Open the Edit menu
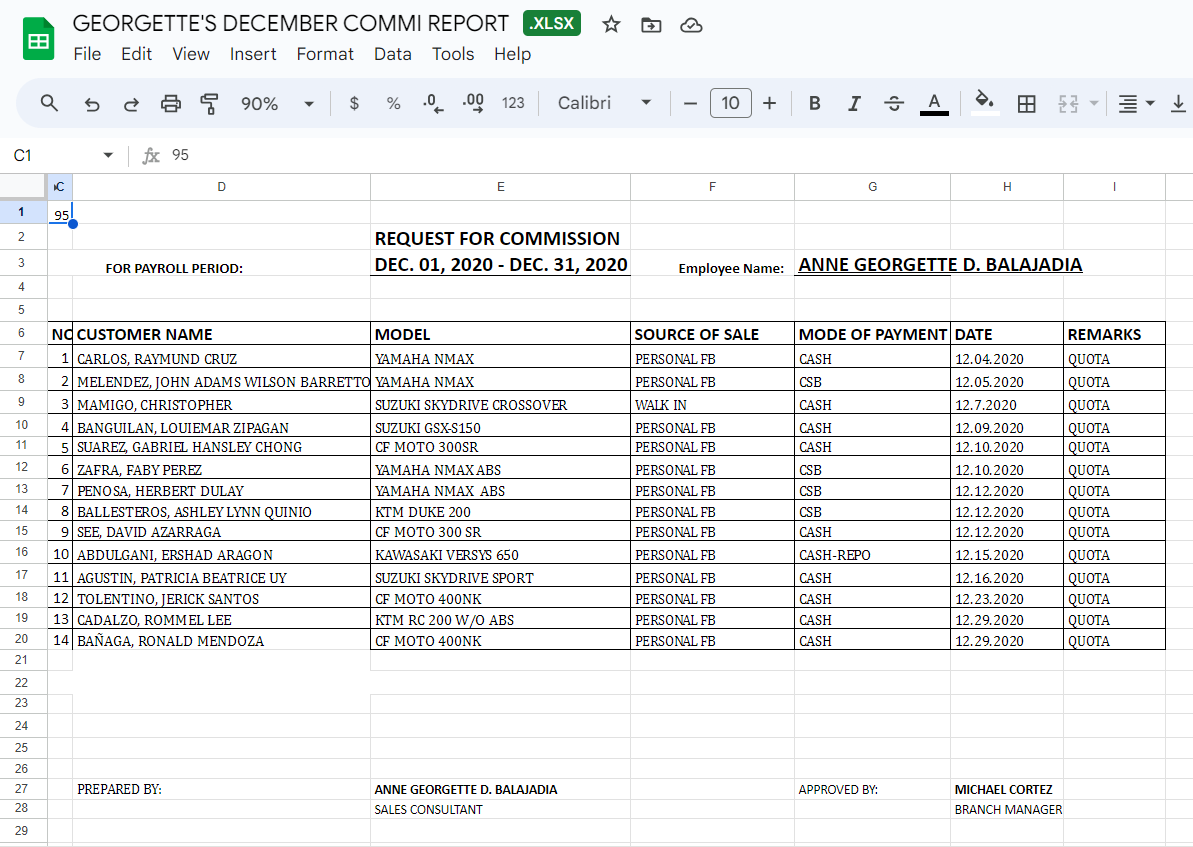 coord(136,54)
